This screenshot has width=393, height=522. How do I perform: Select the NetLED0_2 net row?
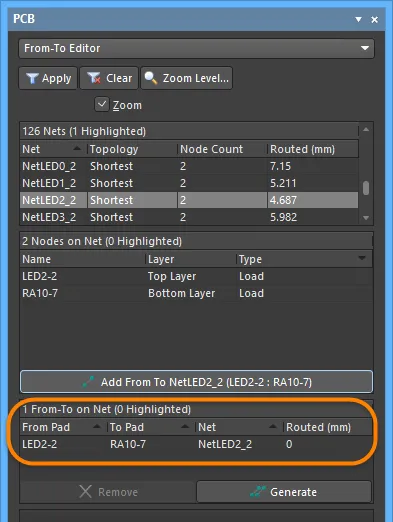(x=189, y=166)
